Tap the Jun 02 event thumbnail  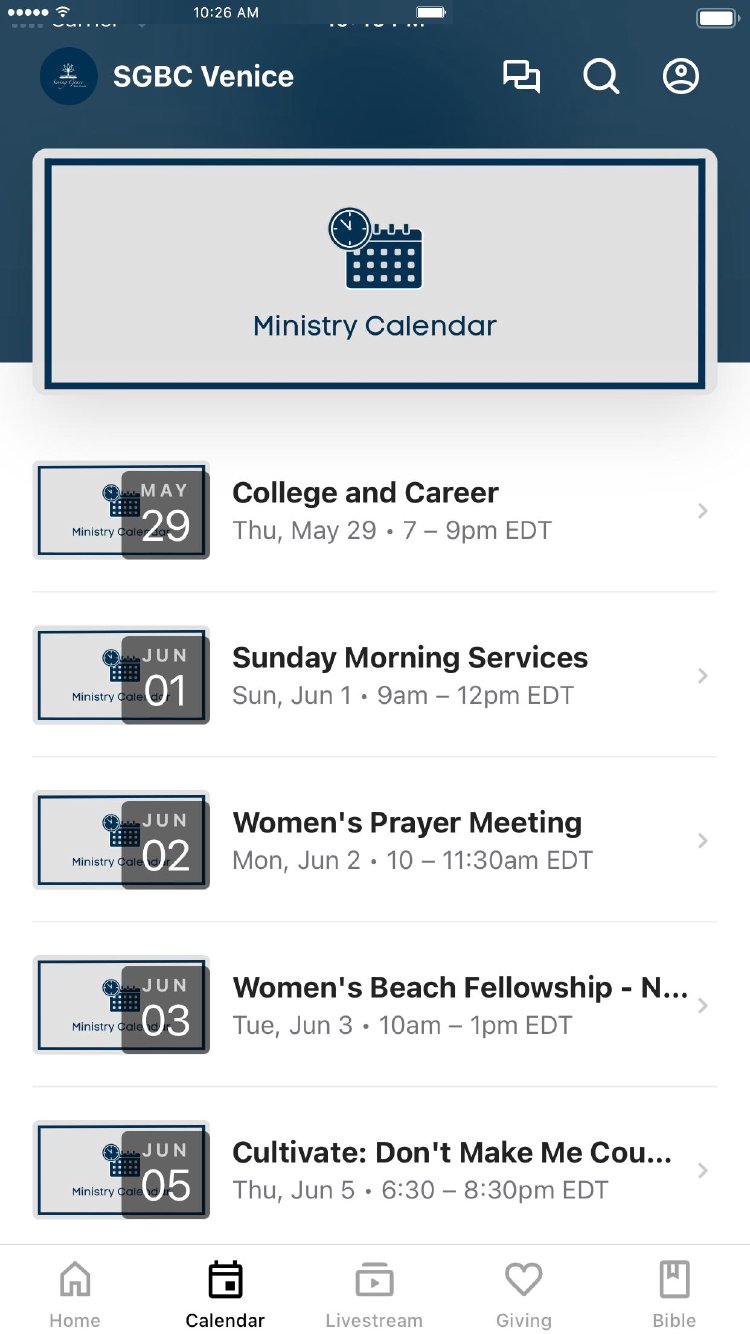[x=121, y=841]
